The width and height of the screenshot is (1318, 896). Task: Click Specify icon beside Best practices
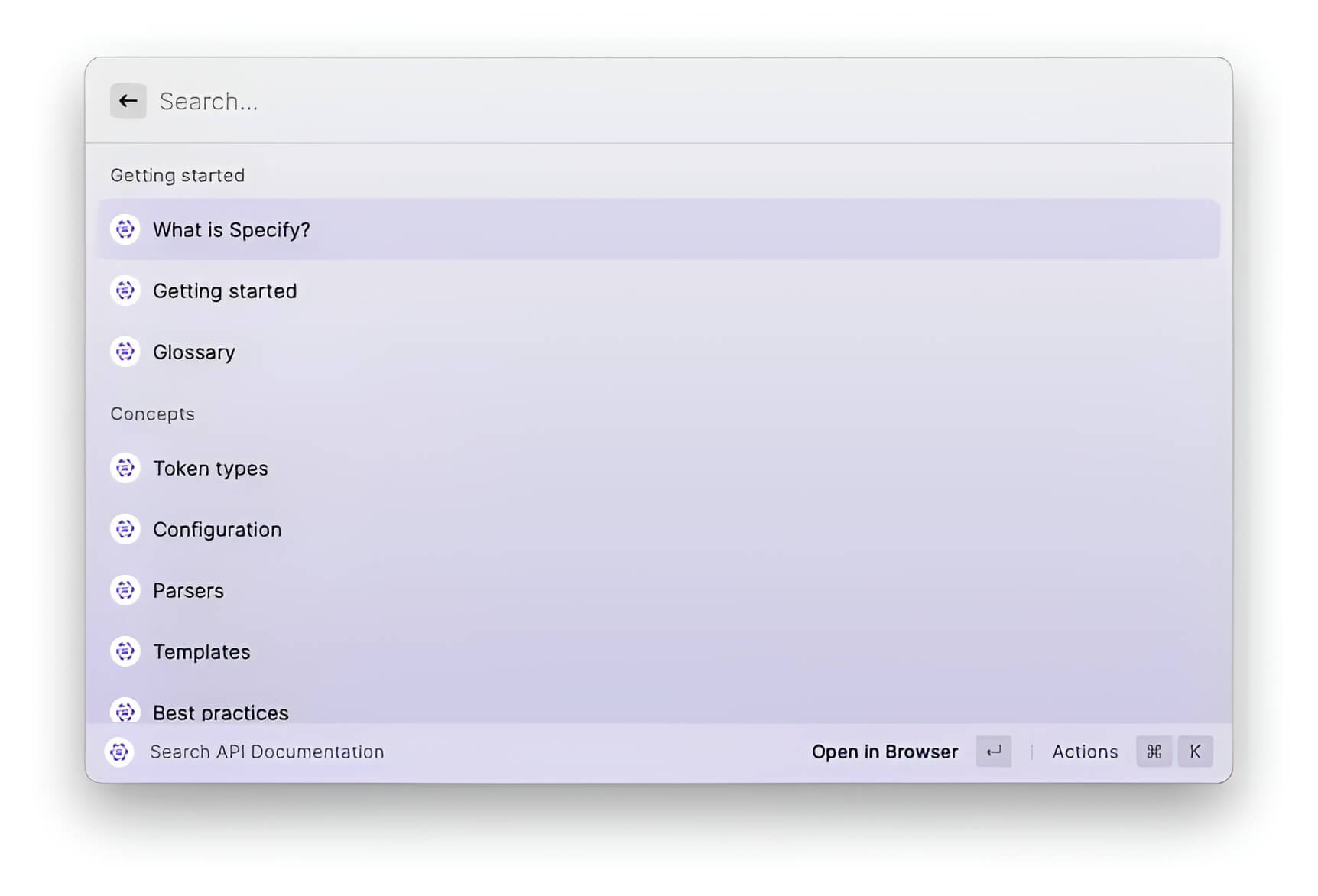click(x=125, y=711)
